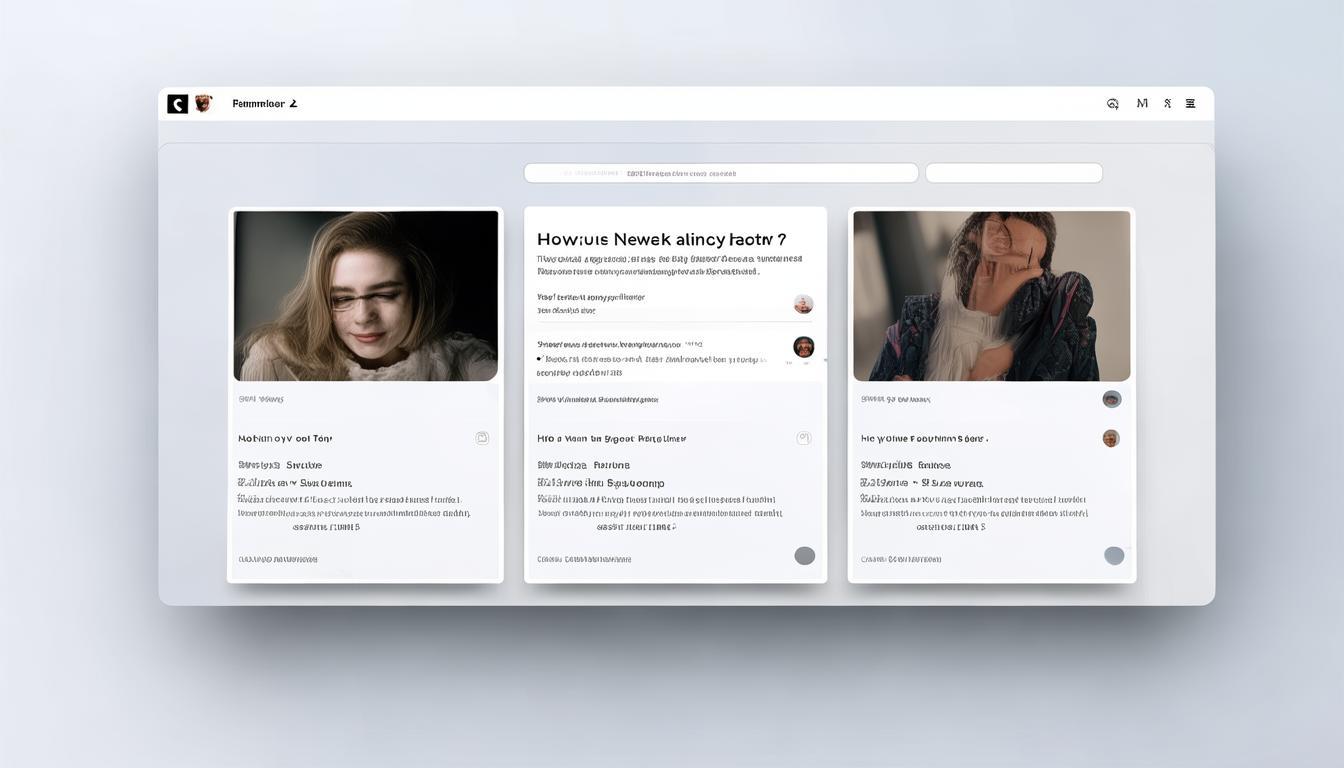This screenshot has height=768, width=1344.
Task: Click the second author avatar on right card
Action: 1111,438
